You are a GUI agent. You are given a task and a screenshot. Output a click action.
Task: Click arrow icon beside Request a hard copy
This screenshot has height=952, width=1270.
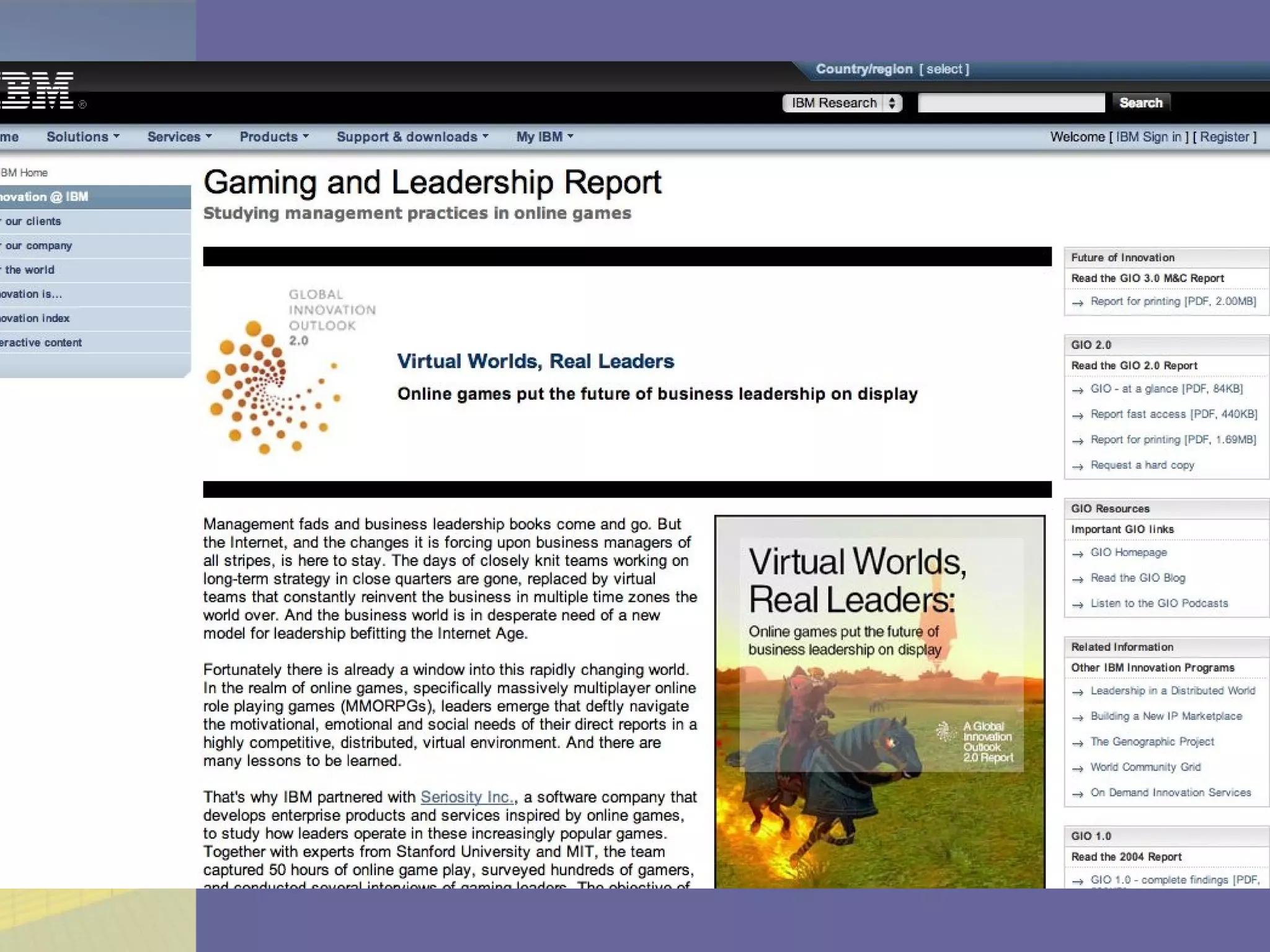1078,466
